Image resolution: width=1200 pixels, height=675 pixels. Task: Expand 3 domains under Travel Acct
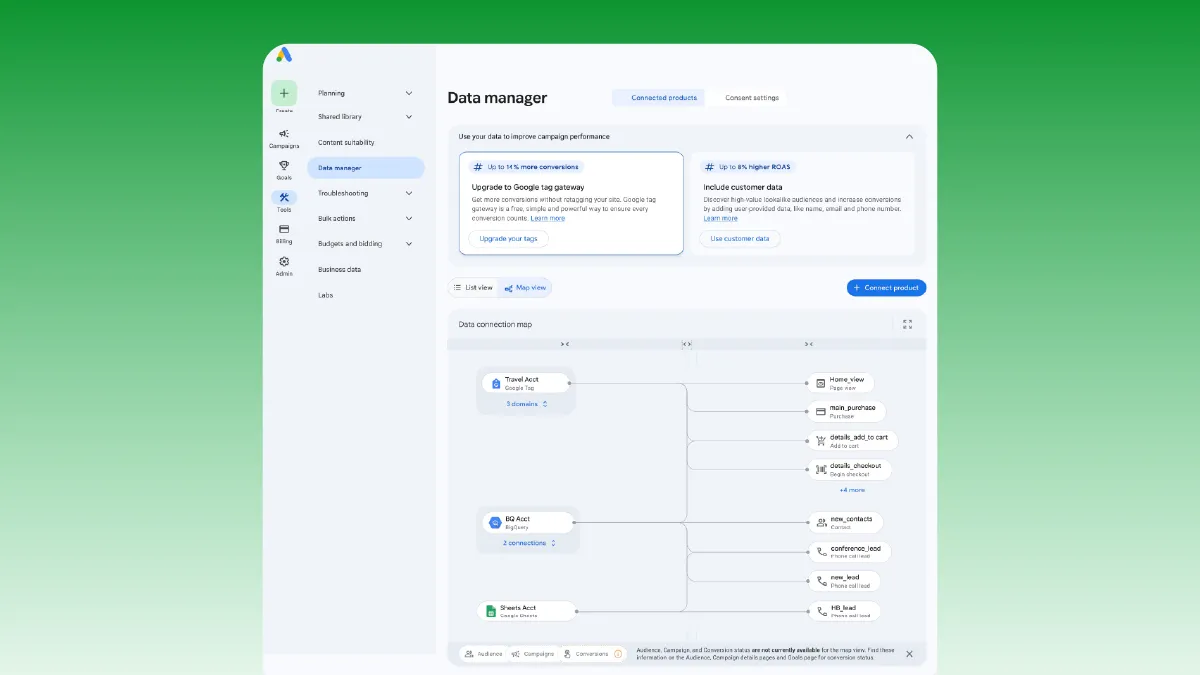527,404
